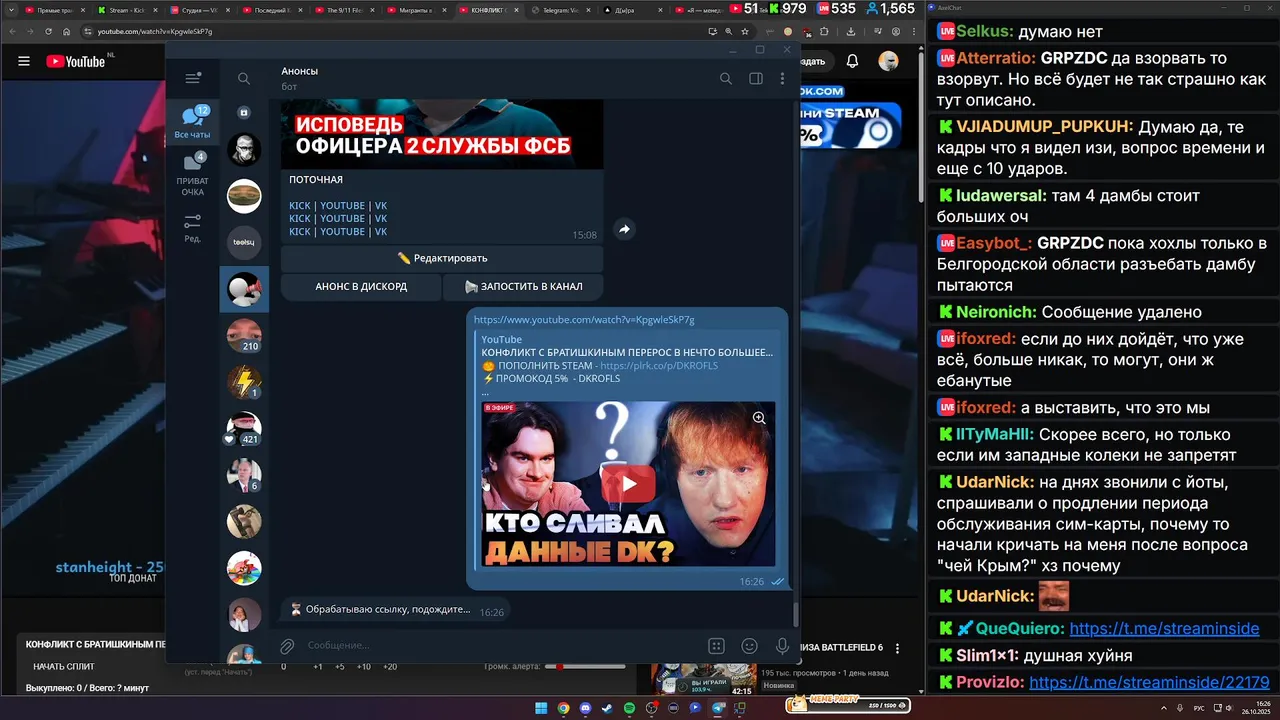Click +10 minutes increment
This screenshot has width=1280, height=720.
pyautogui.click(x=364, y=667)
